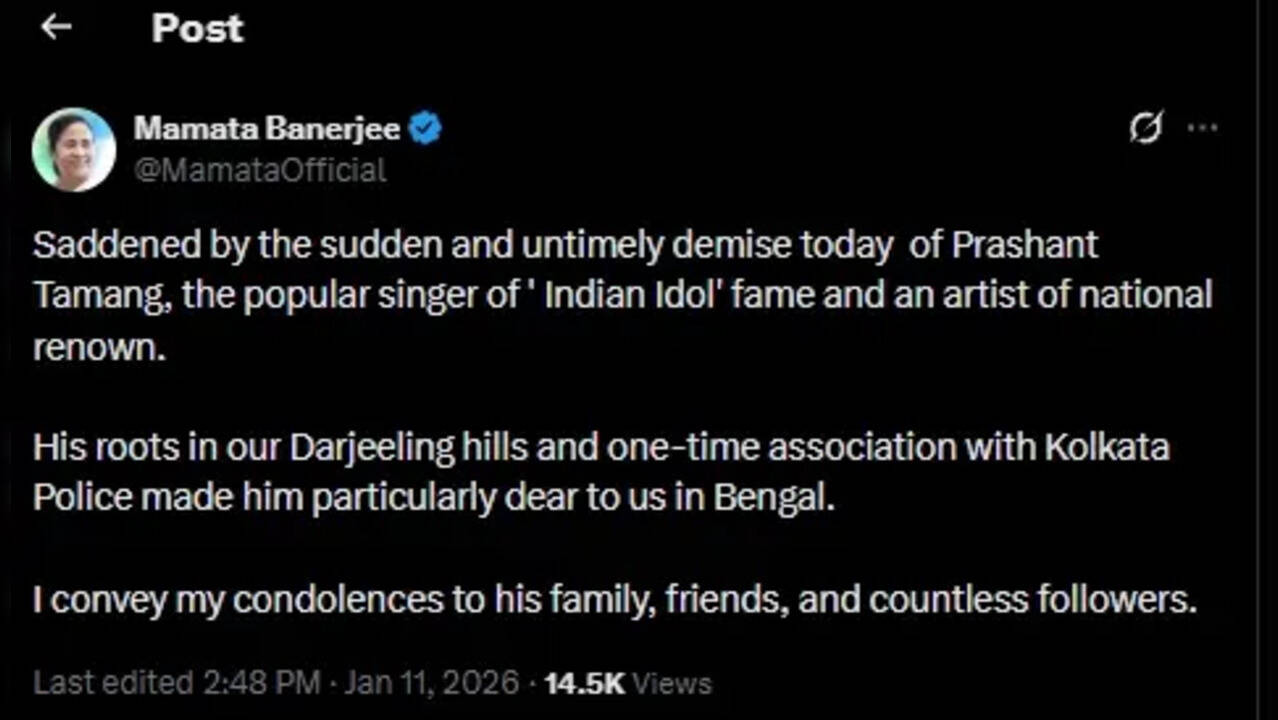1278x720 pixels.
Task: Select the back navigation arrow in the header
Action: click(x=55, y=27)
